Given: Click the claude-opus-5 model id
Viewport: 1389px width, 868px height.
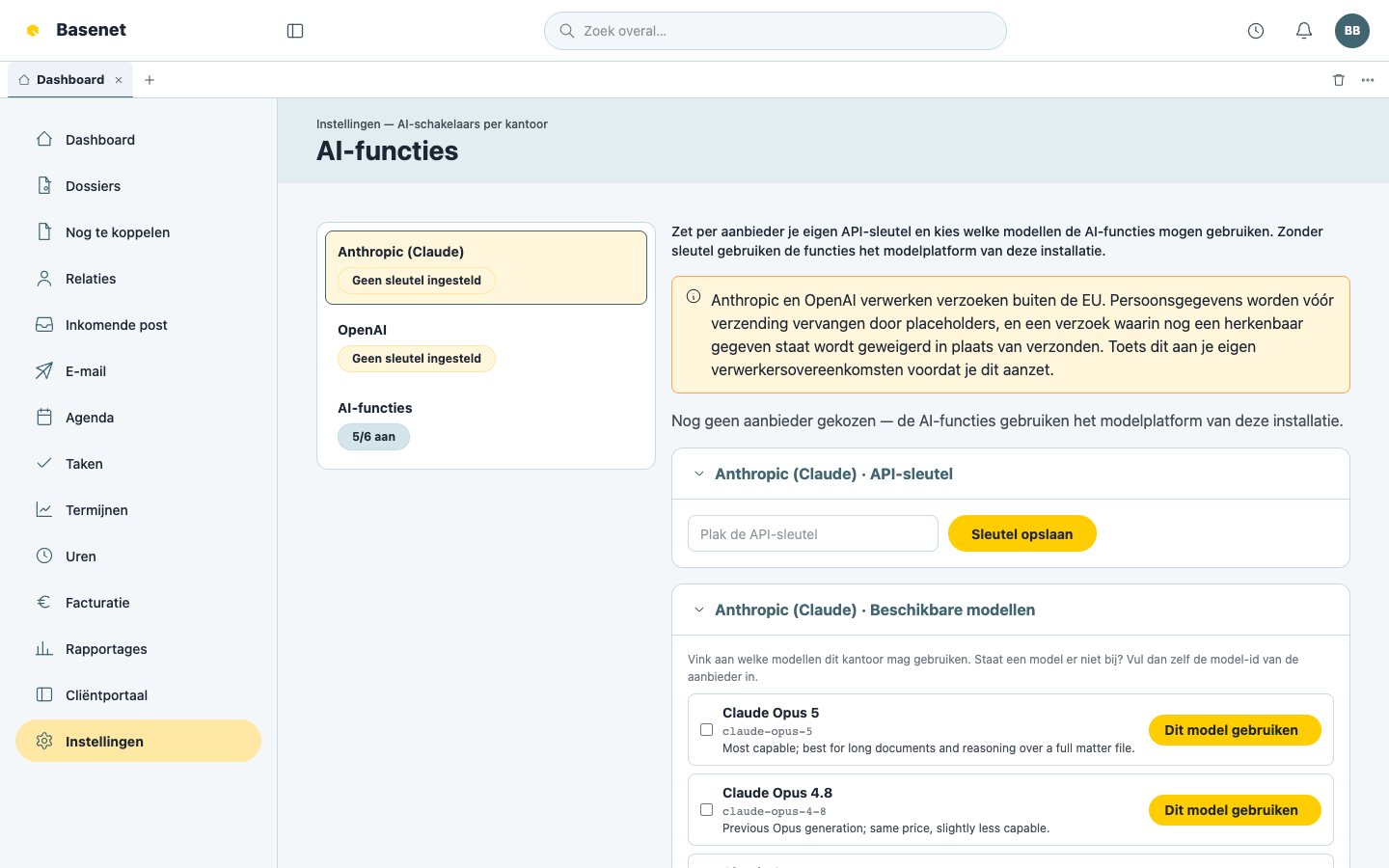Looking at the screenshot, I should [767, 731].
